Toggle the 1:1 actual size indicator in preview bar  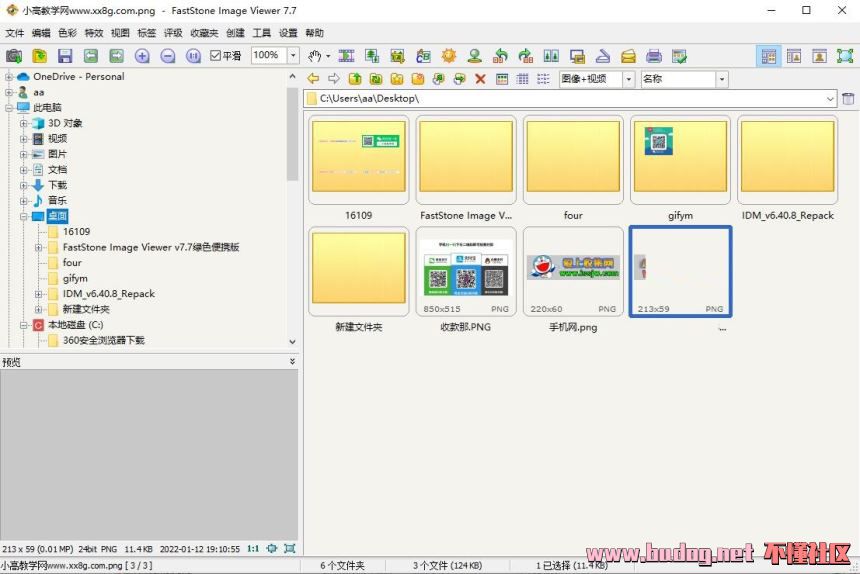[x=253, y=548]
